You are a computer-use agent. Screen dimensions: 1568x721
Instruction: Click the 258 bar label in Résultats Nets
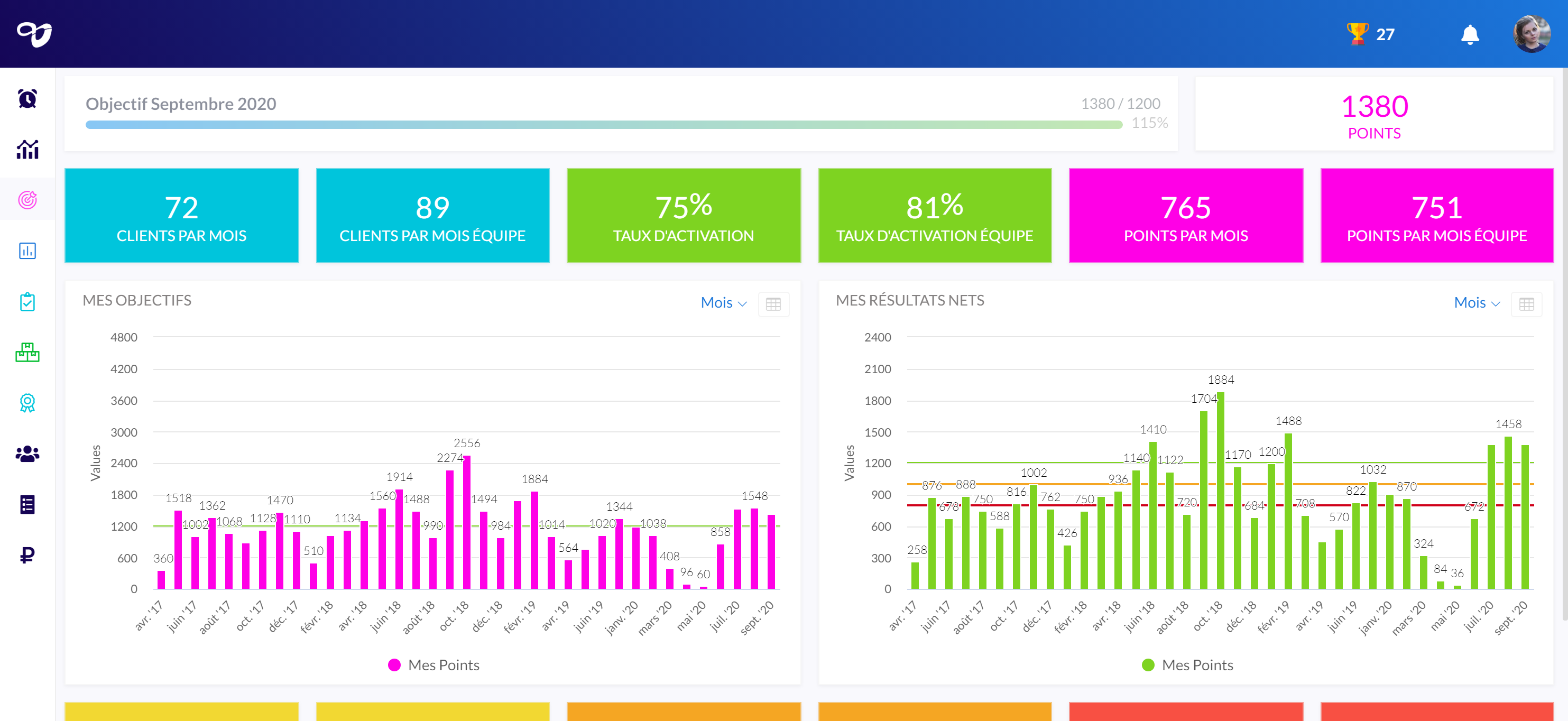click(x=917, y=549)
